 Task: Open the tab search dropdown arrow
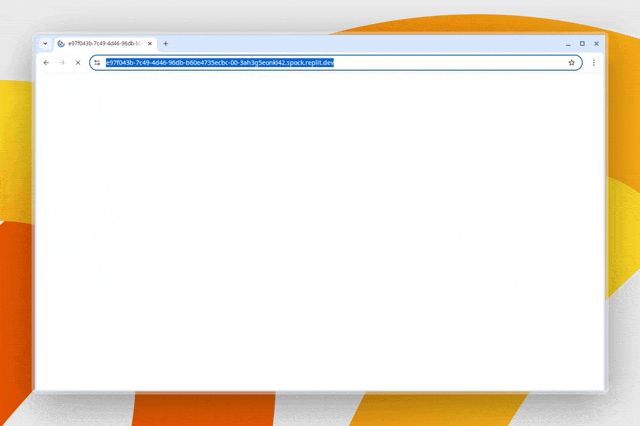click(x=45, y=44)
